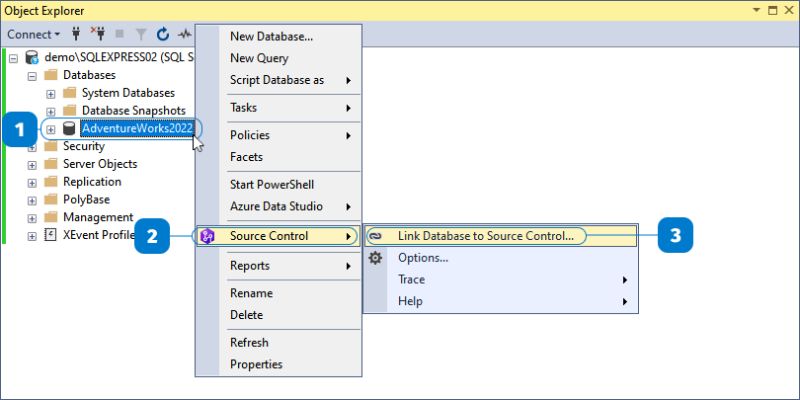The height and width of the screenshot is (400, 800).
Task: Maximize the Object Explorer panel
Action: point(772,10)
